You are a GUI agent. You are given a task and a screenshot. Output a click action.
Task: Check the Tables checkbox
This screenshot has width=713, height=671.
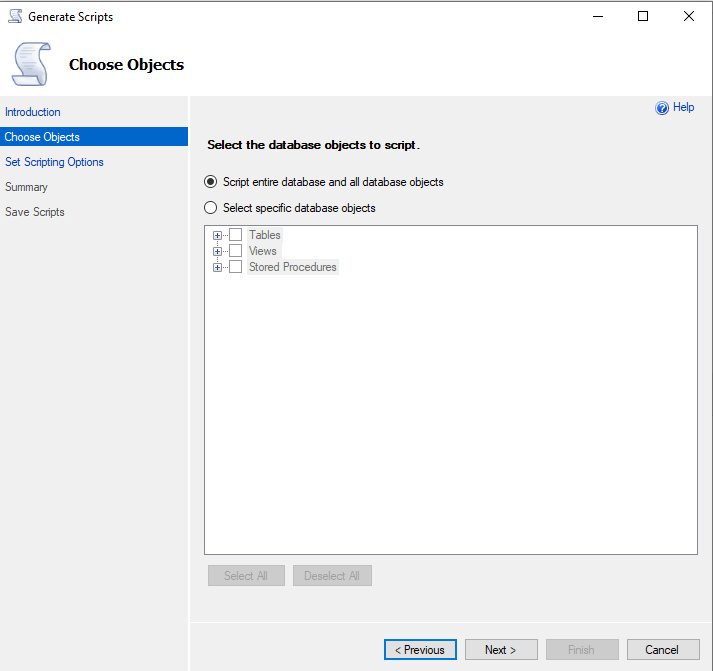pos(236,235)
